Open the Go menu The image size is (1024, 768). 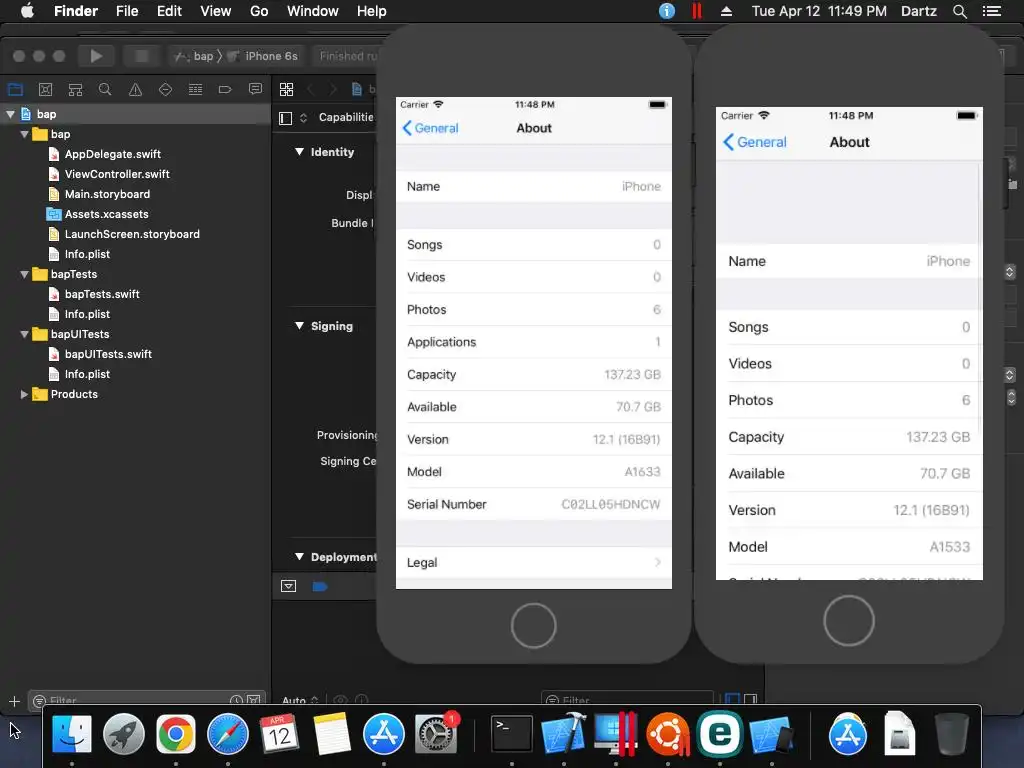tap(259, 11)
